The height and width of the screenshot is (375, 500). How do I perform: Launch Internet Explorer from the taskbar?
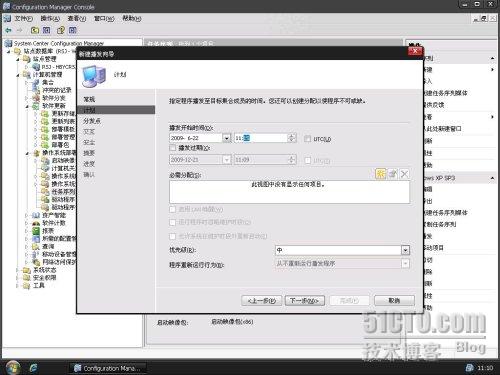[x=33, y=368]
